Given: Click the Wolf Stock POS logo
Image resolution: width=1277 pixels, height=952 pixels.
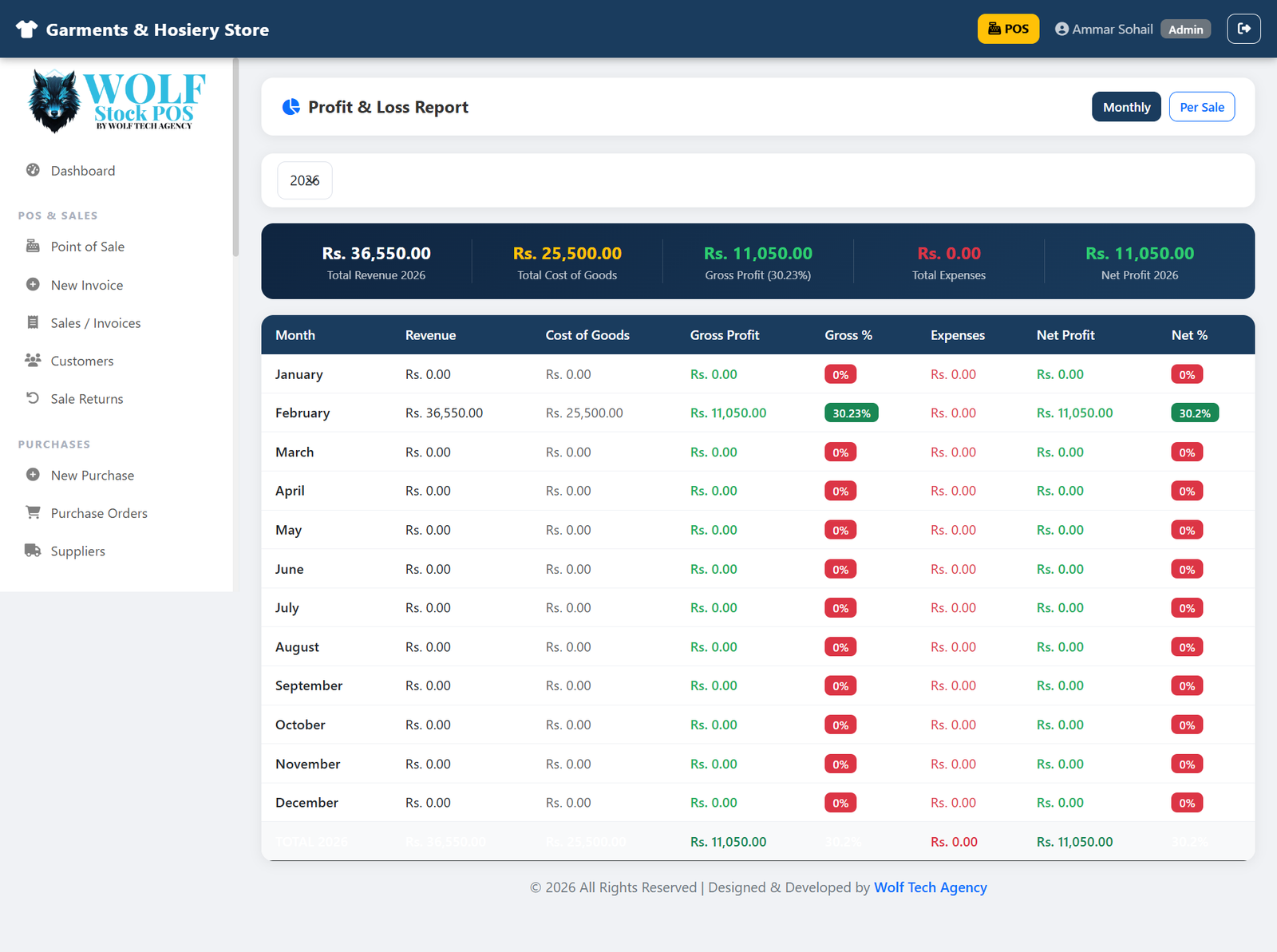Looking at the screenshot, I should [x=117, y=101].
